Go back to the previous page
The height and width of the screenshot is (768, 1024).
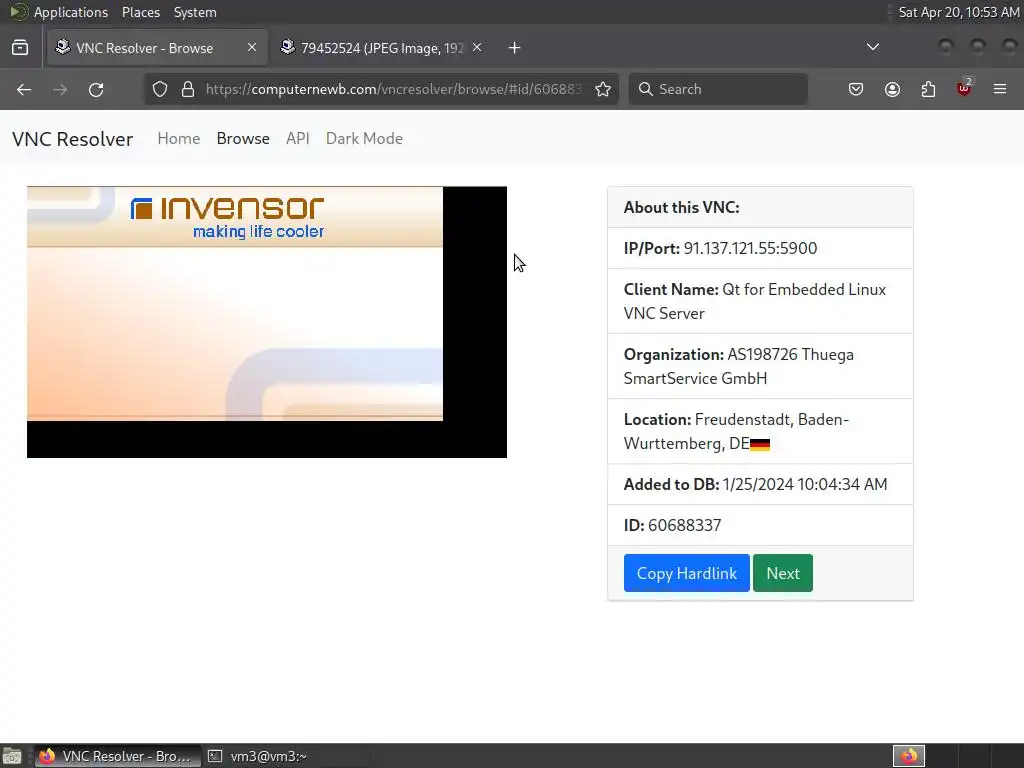(24, 89)
